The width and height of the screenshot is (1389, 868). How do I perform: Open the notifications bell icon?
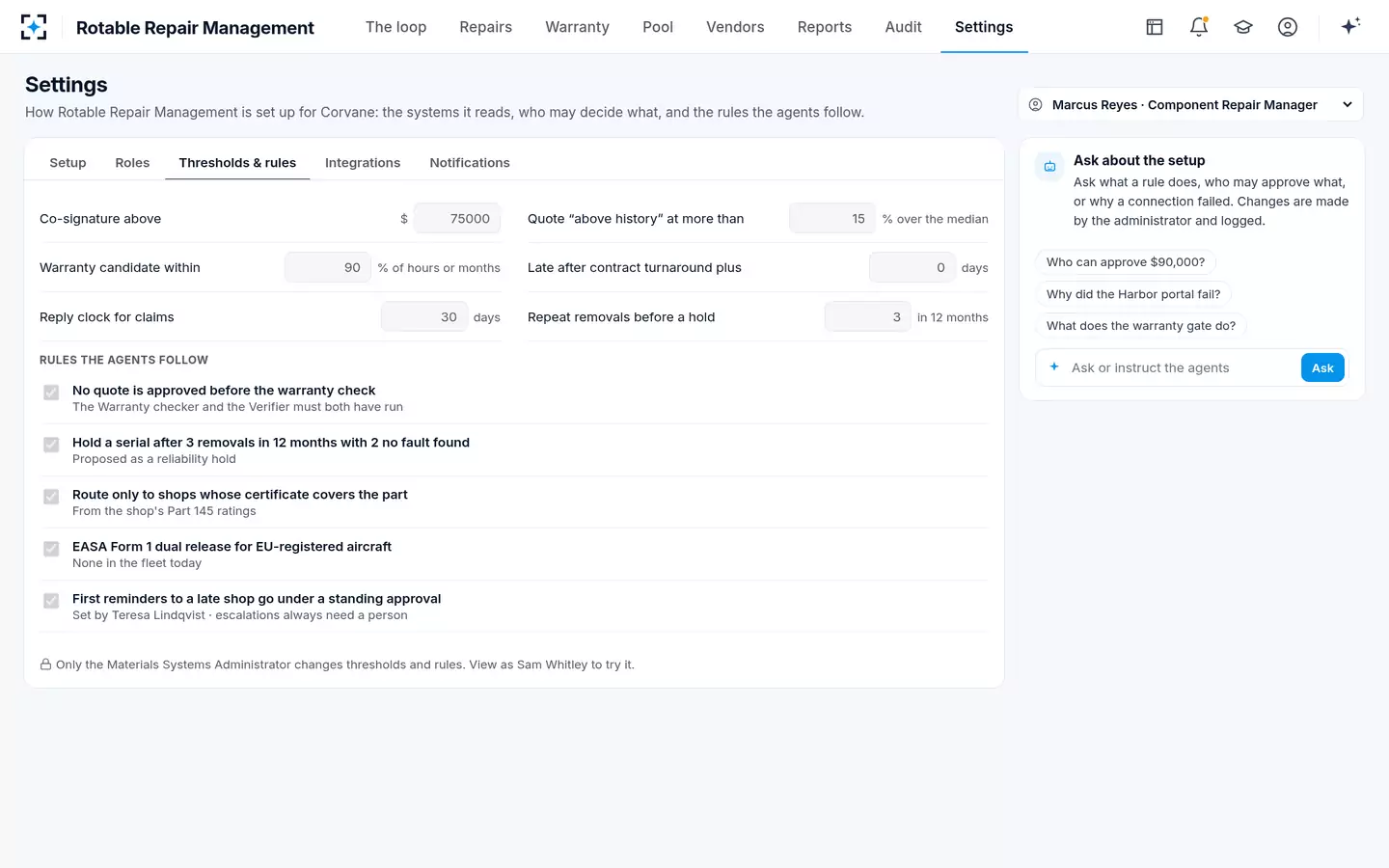click(1199, 27)
